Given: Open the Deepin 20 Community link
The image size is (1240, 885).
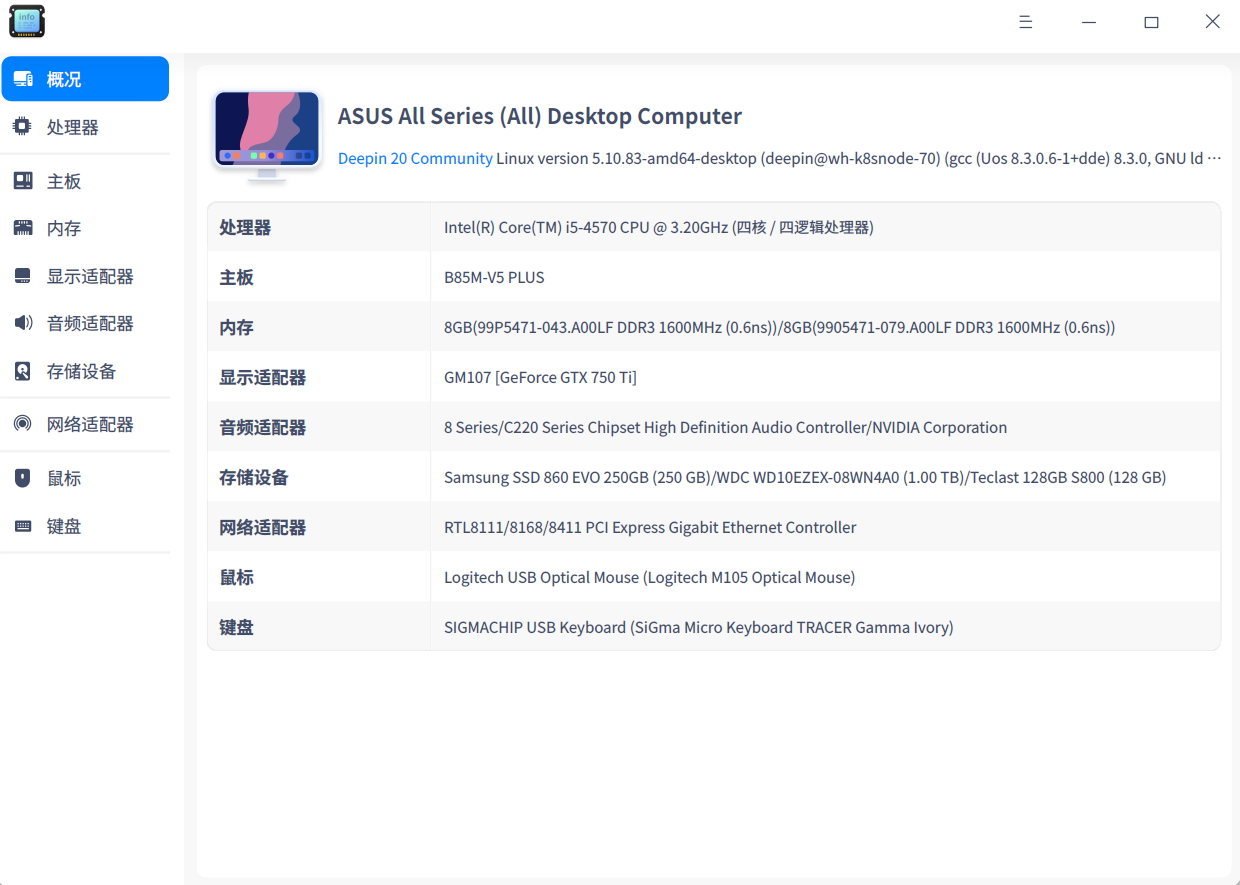Looking at the screenshot, I should [415, 158].
